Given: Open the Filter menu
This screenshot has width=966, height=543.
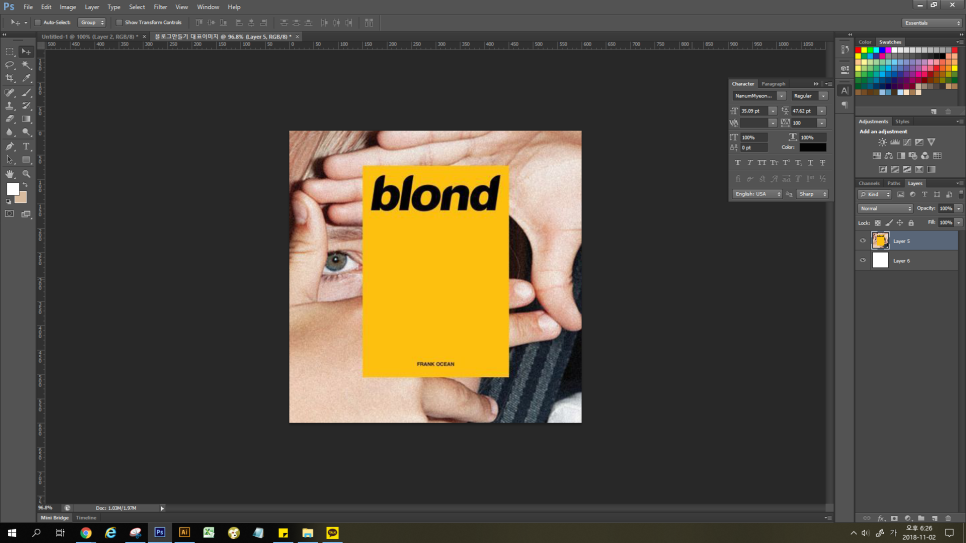Looking at the screenshot, I should [x=160, y=7].
